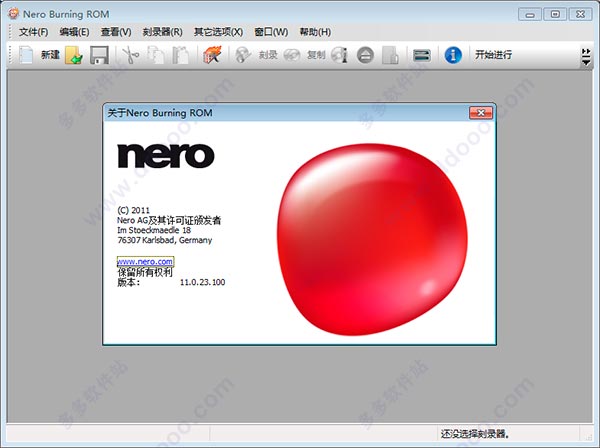600x448 pixels.
Task: Click the Nero Burning ROM app icon
Action: click(13, 14)
